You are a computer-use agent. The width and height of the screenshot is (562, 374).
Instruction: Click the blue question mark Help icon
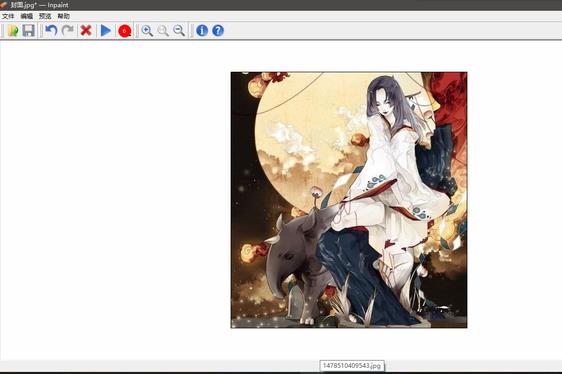(x=218, y=31)
